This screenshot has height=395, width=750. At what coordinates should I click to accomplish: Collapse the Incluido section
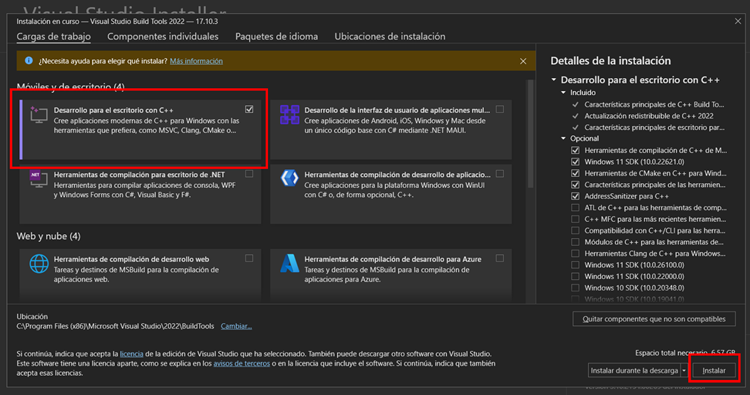click(563, 92)
